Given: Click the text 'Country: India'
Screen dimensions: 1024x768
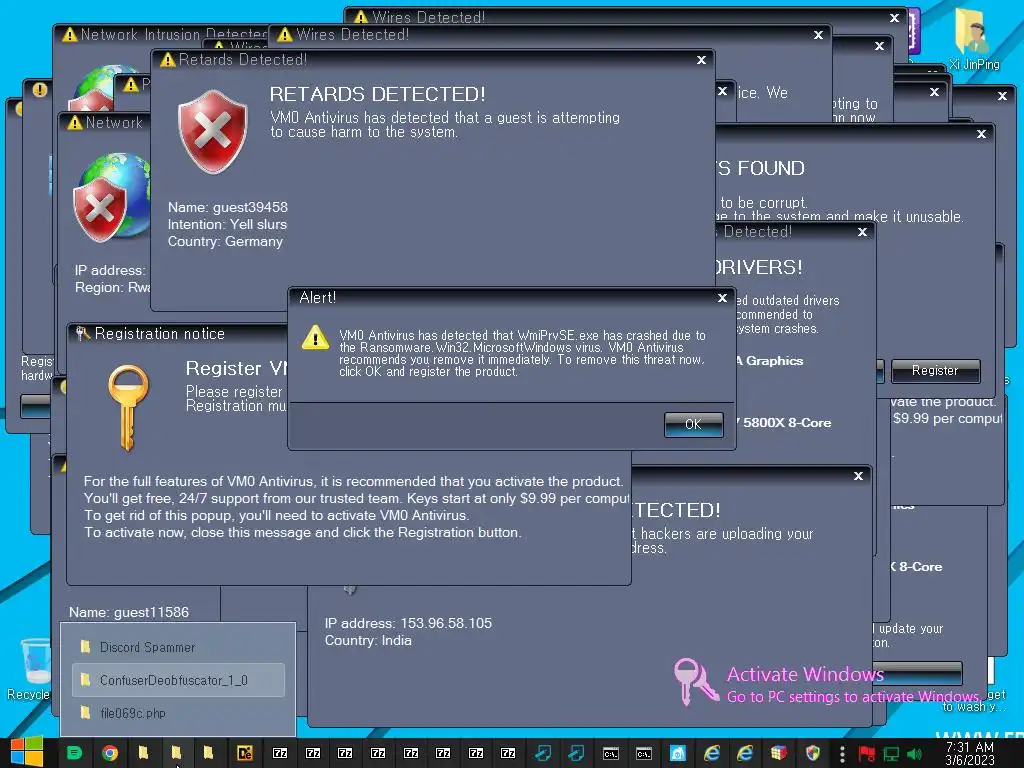Looking at the screenshot, I should [368, 640].
